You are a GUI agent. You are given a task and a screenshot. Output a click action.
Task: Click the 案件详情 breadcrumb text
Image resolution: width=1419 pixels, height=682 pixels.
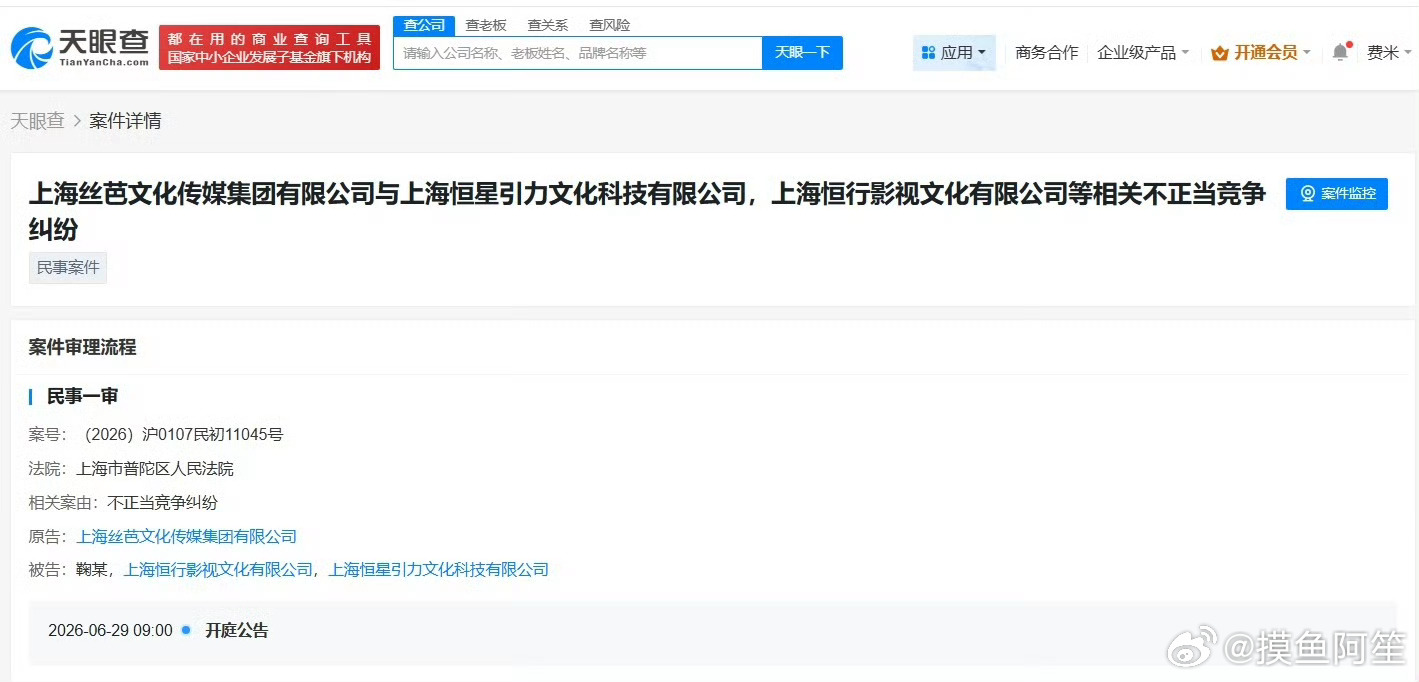[x=125, y=121]
